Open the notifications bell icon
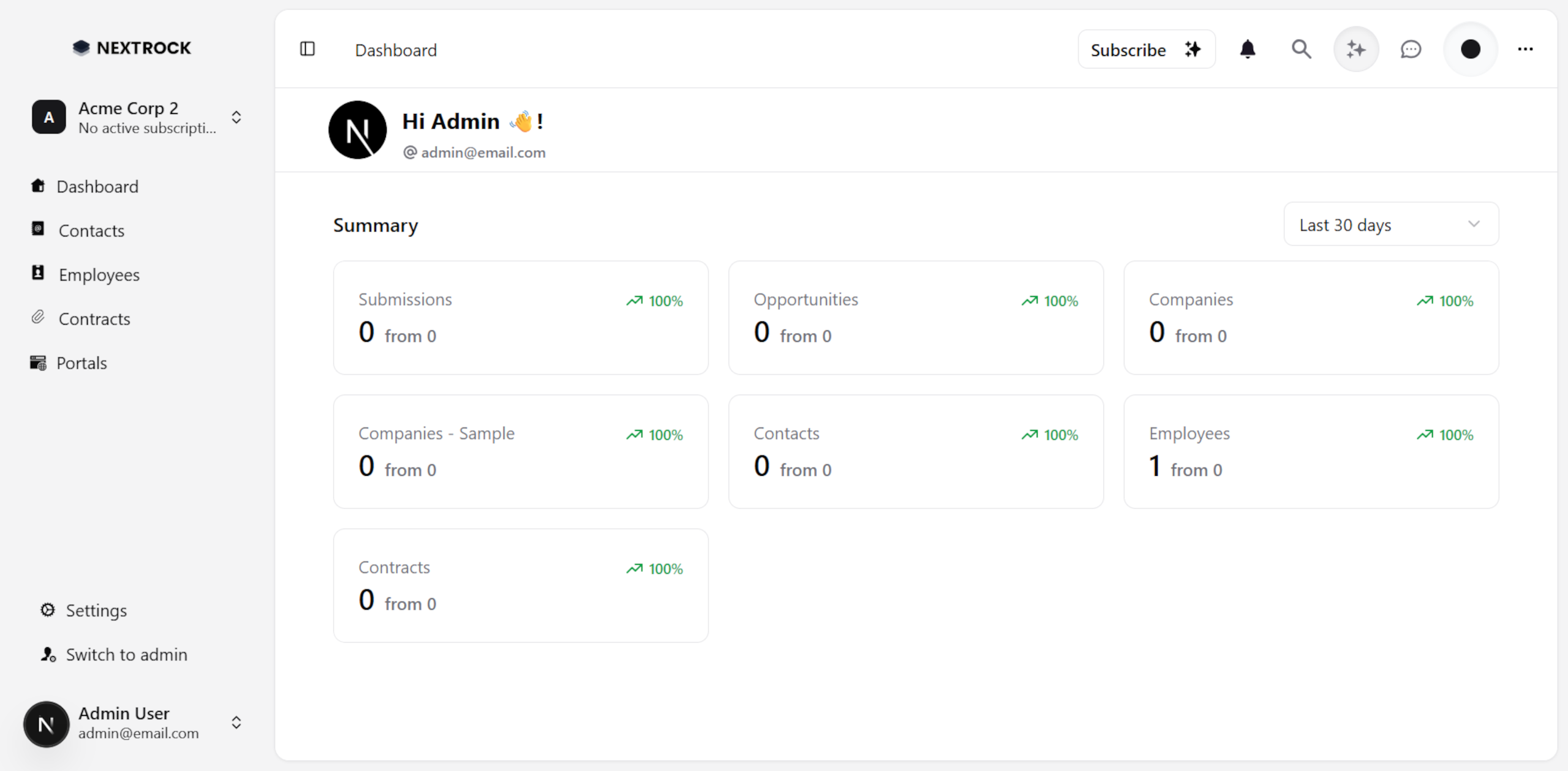This screenshot has height=771, width=1568. pos(1248,49)
